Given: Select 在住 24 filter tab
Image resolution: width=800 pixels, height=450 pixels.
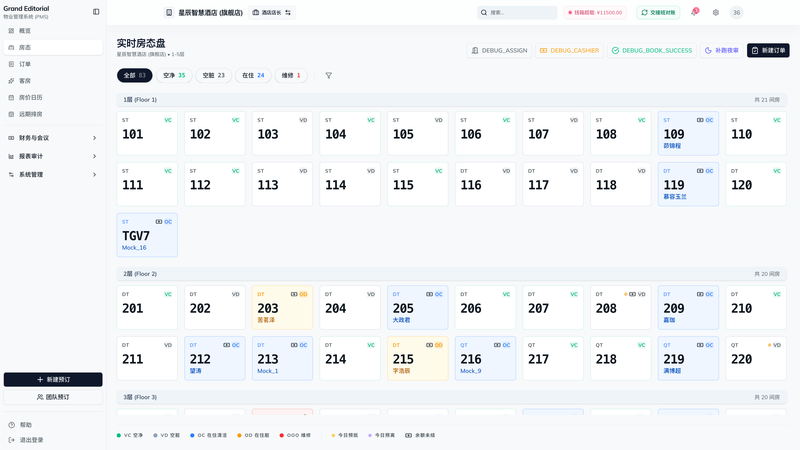Looking at the screenshot, I should [x=253, y=76].
